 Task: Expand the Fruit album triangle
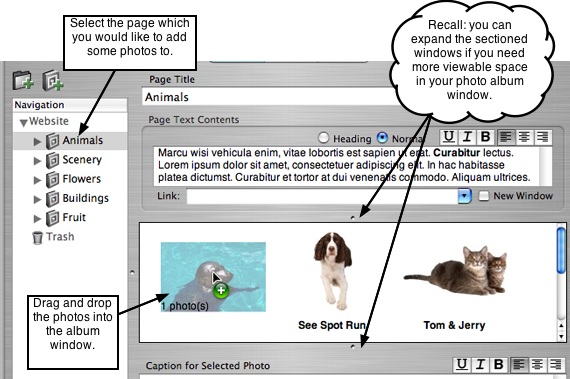tap(37, 218)
